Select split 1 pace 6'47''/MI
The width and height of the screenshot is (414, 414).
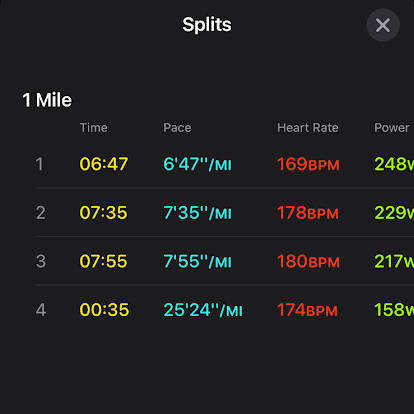click(x=197, y=164)
